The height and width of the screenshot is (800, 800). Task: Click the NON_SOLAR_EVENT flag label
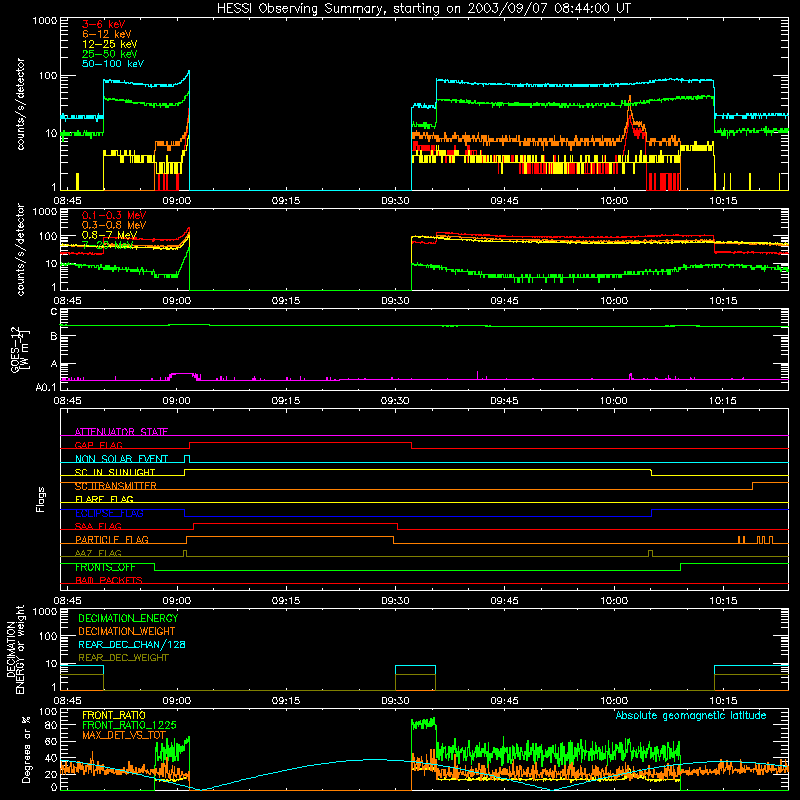[121, 459]
